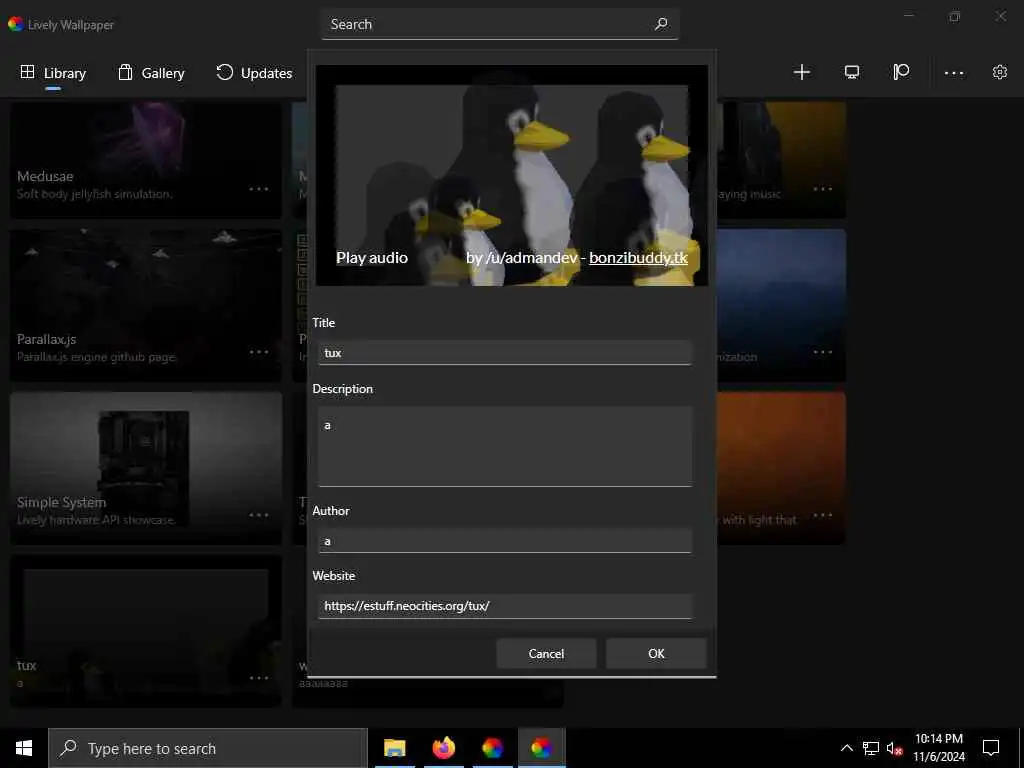
Task: Click the Lively Wallpaper app logo
Action: tap(16, 24)
